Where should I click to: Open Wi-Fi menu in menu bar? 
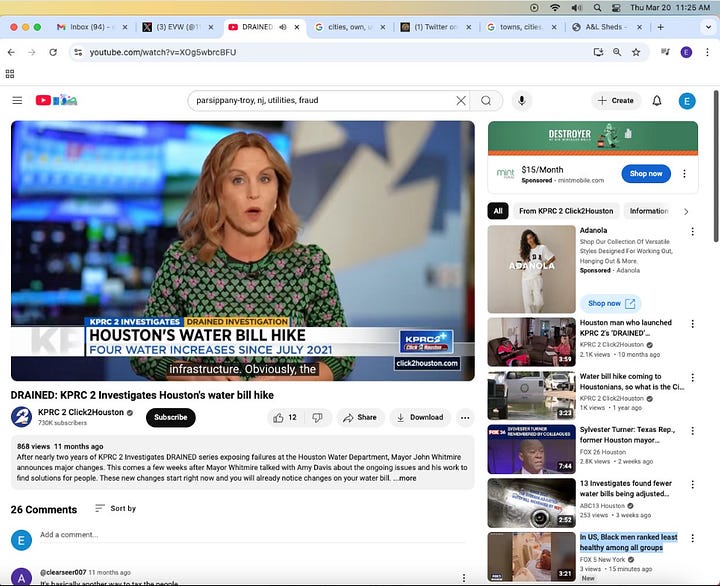[x=555, y=7]
